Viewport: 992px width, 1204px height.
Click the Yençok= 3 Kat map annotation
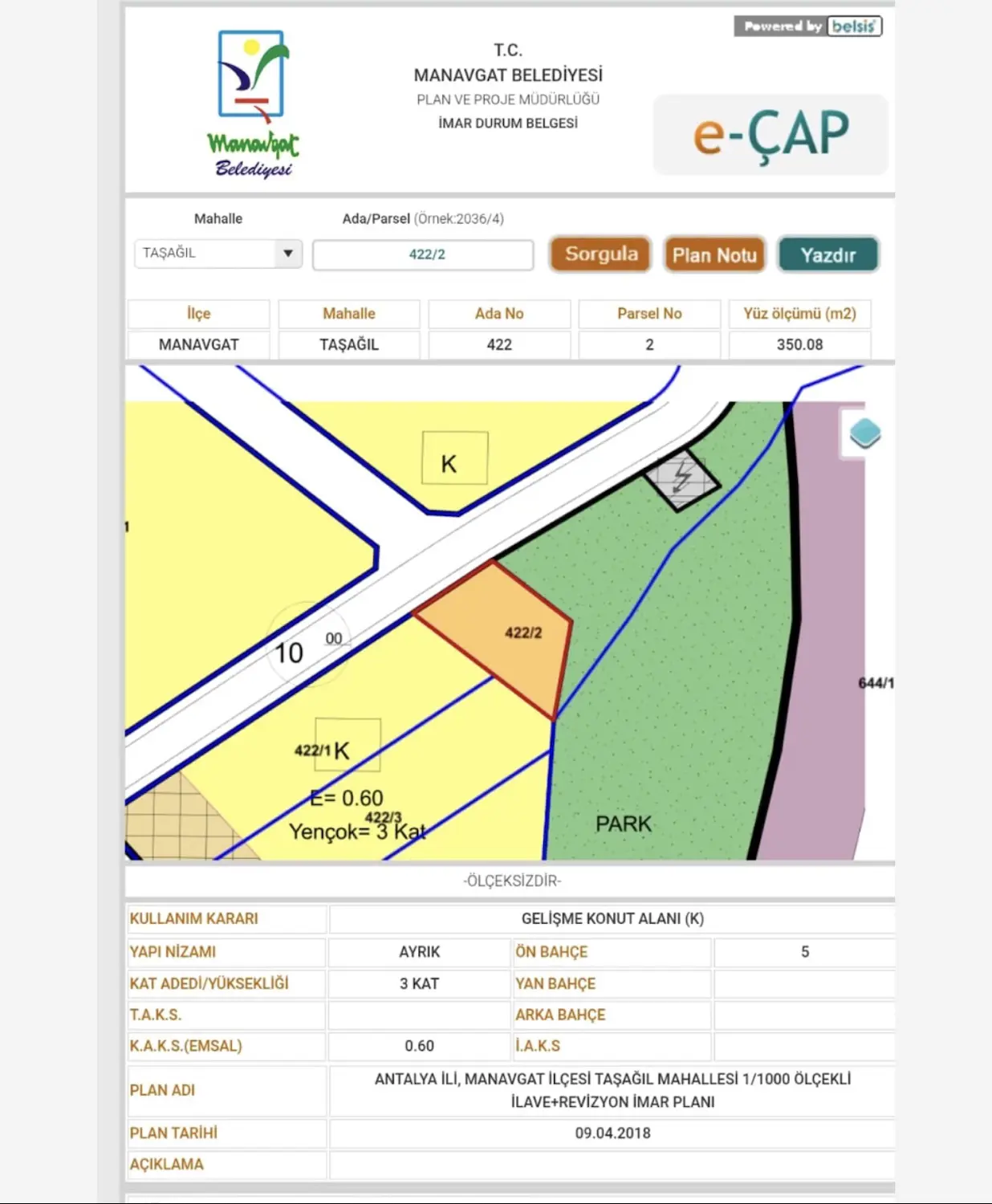358,832
